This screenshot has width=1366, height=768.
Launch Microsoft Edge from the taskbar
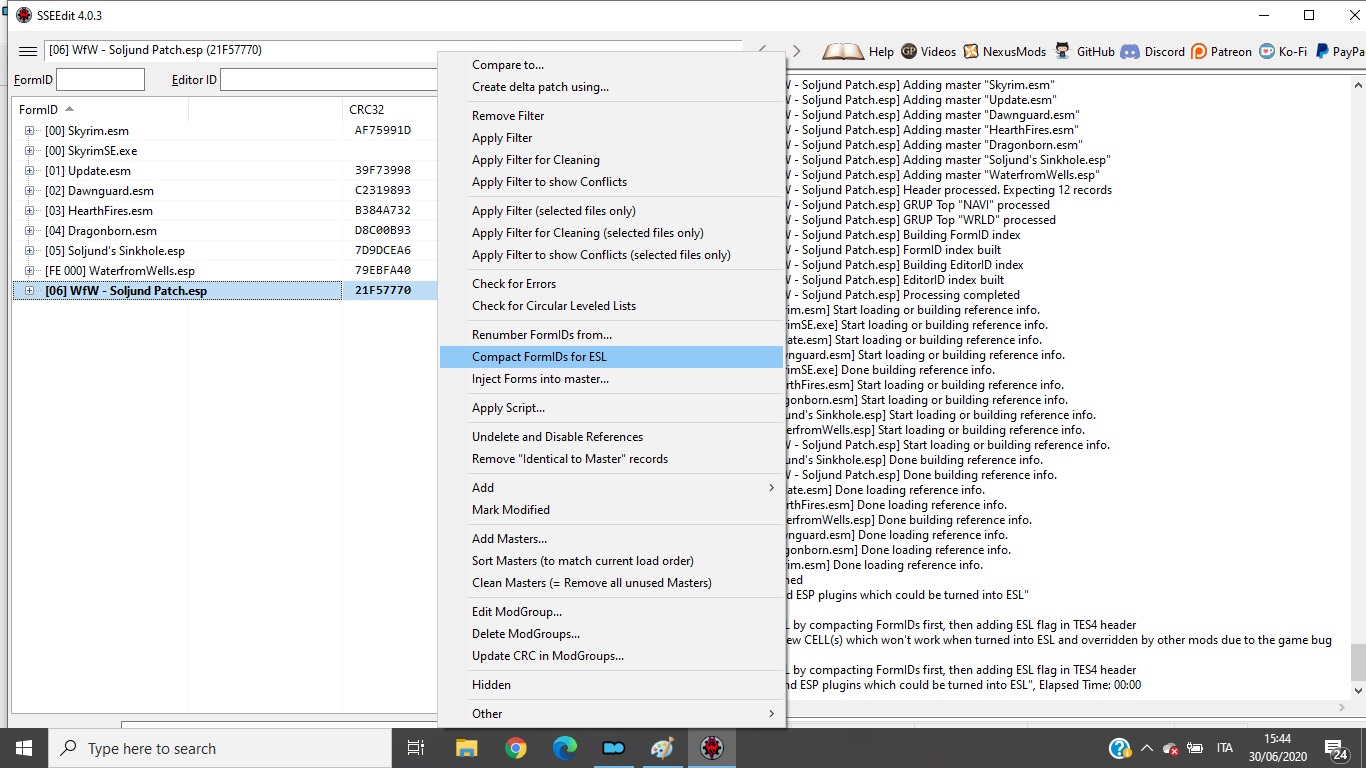point(565,748)
